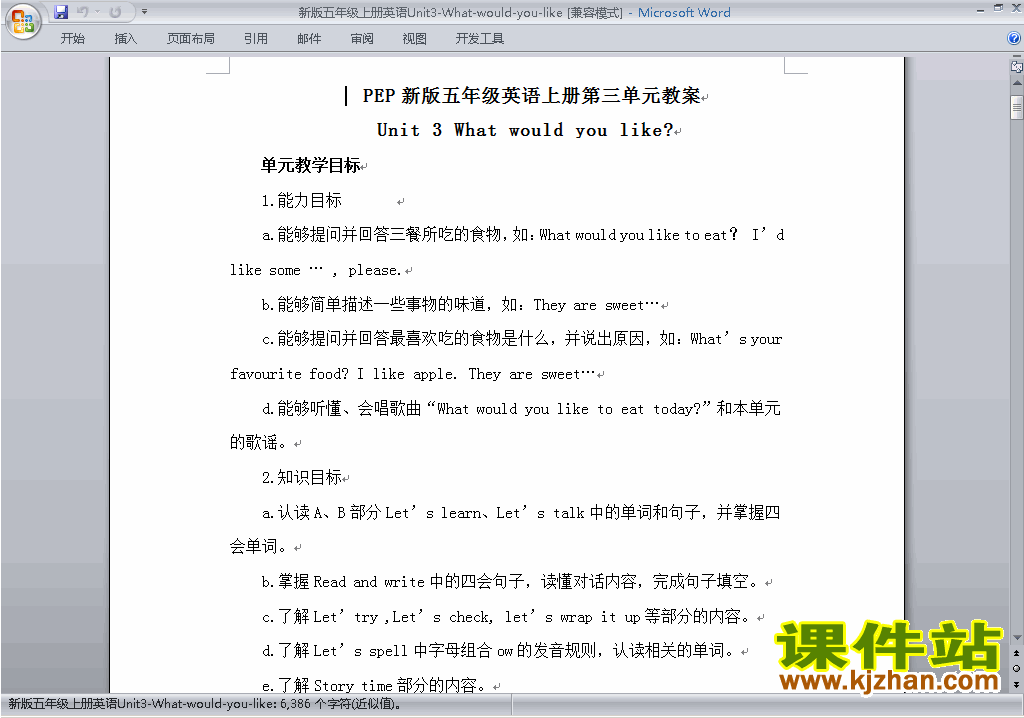Open the undo history dropdown arrow
This screenshot has width=1024, height=718.
tap(97, 12)
